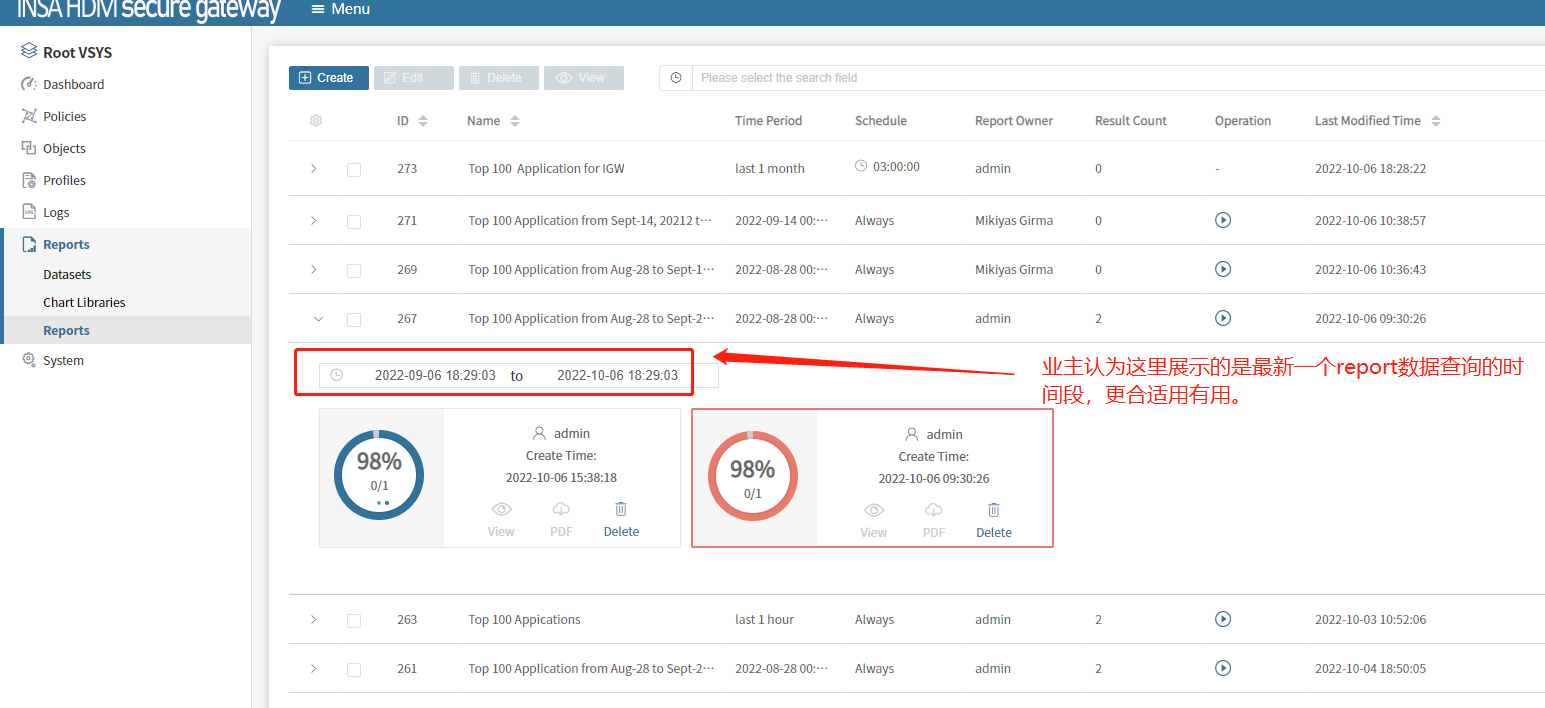Run report 271 using its play icon
This screenshot has height=708, width=1545.
[x=1222, y=220]
